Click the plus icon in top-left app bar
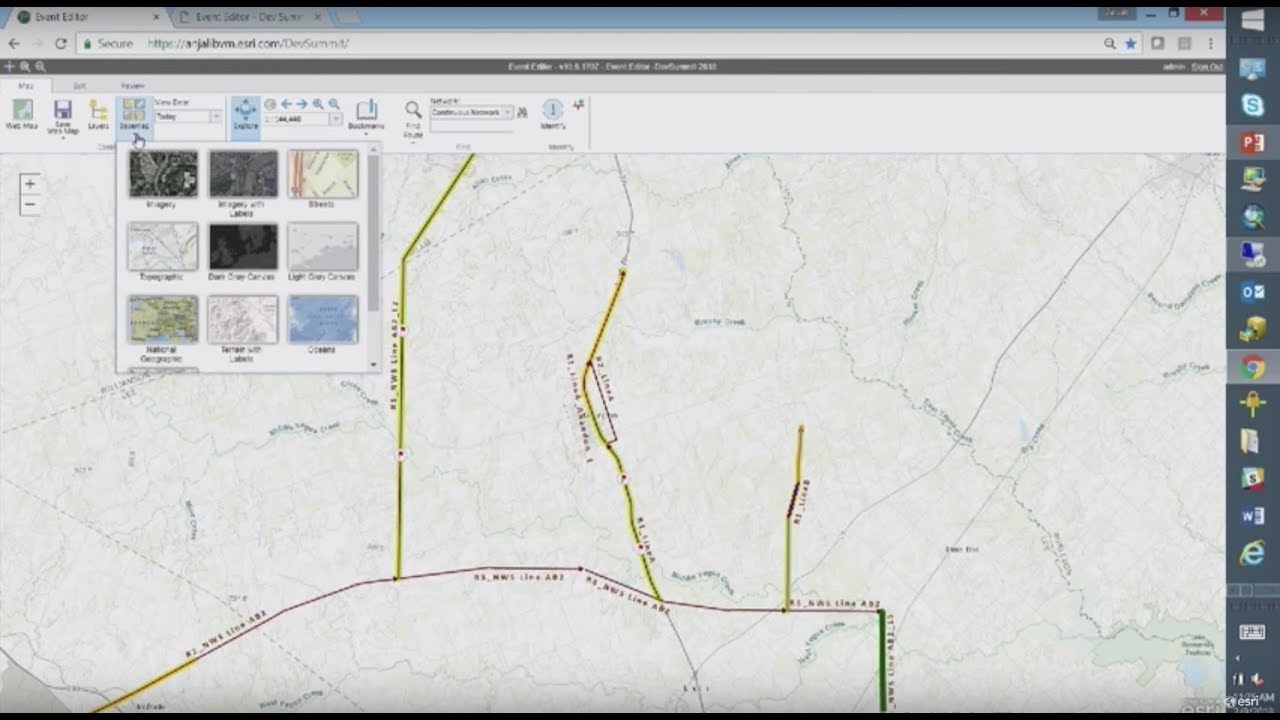 click(x=9, y=66)
